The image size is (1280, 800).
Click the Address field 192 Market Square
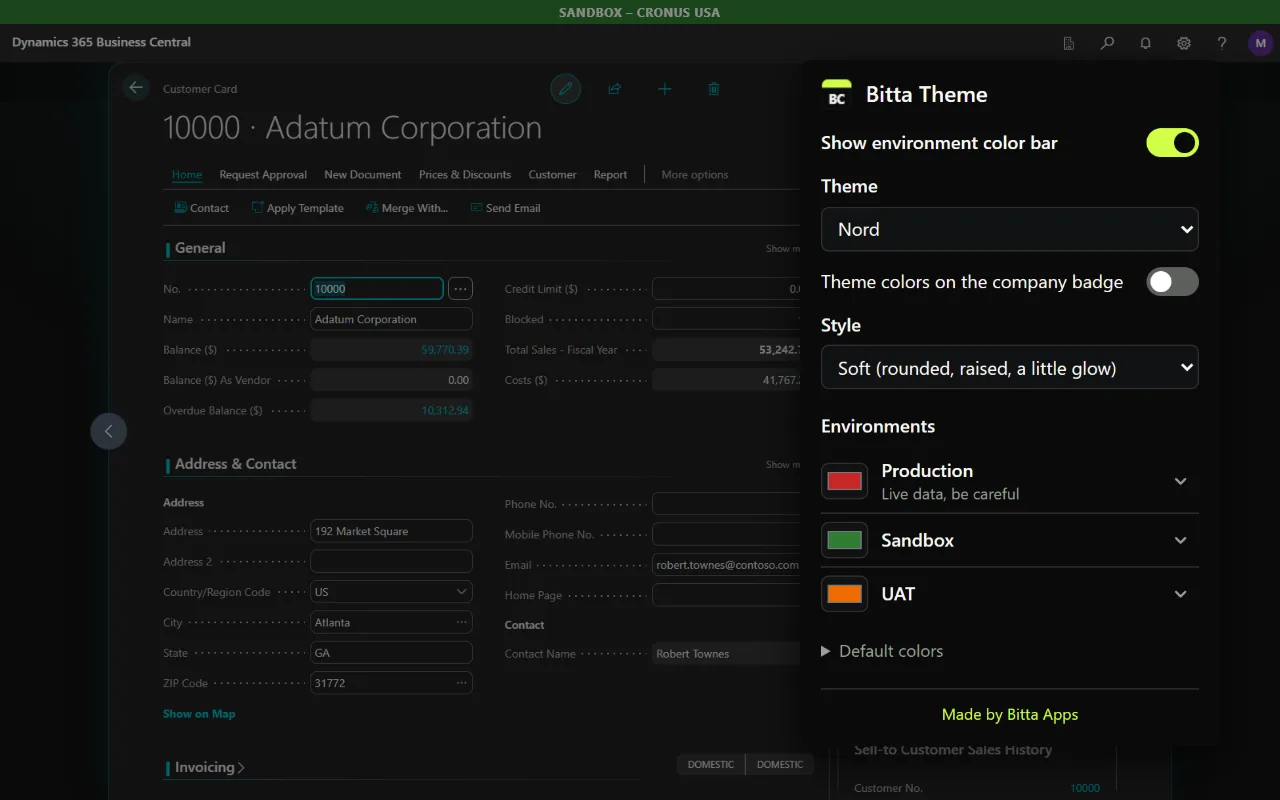coord(391,531)
